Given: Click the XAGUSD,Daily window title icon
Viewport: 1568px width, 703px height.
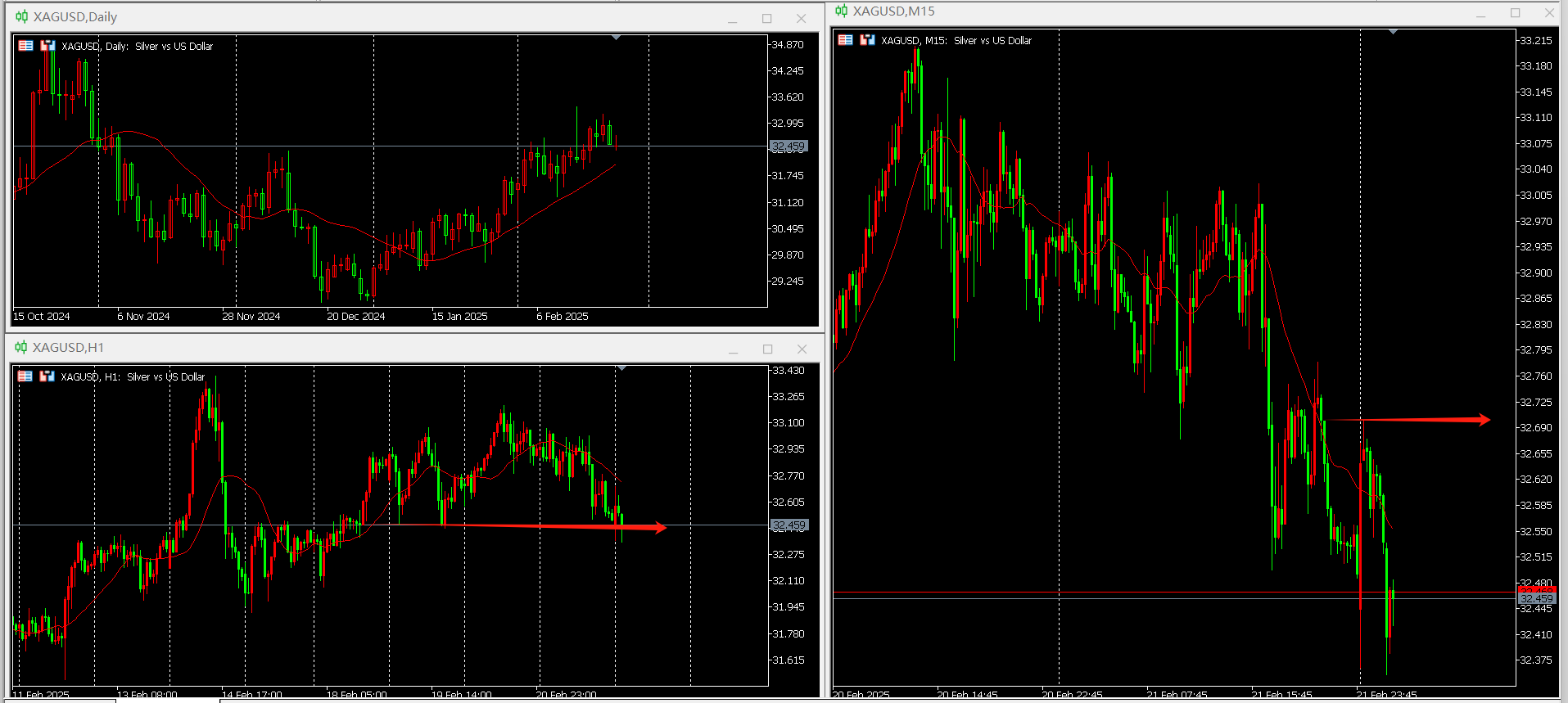Looking at the screenshot, I should [x=22, y=16].
